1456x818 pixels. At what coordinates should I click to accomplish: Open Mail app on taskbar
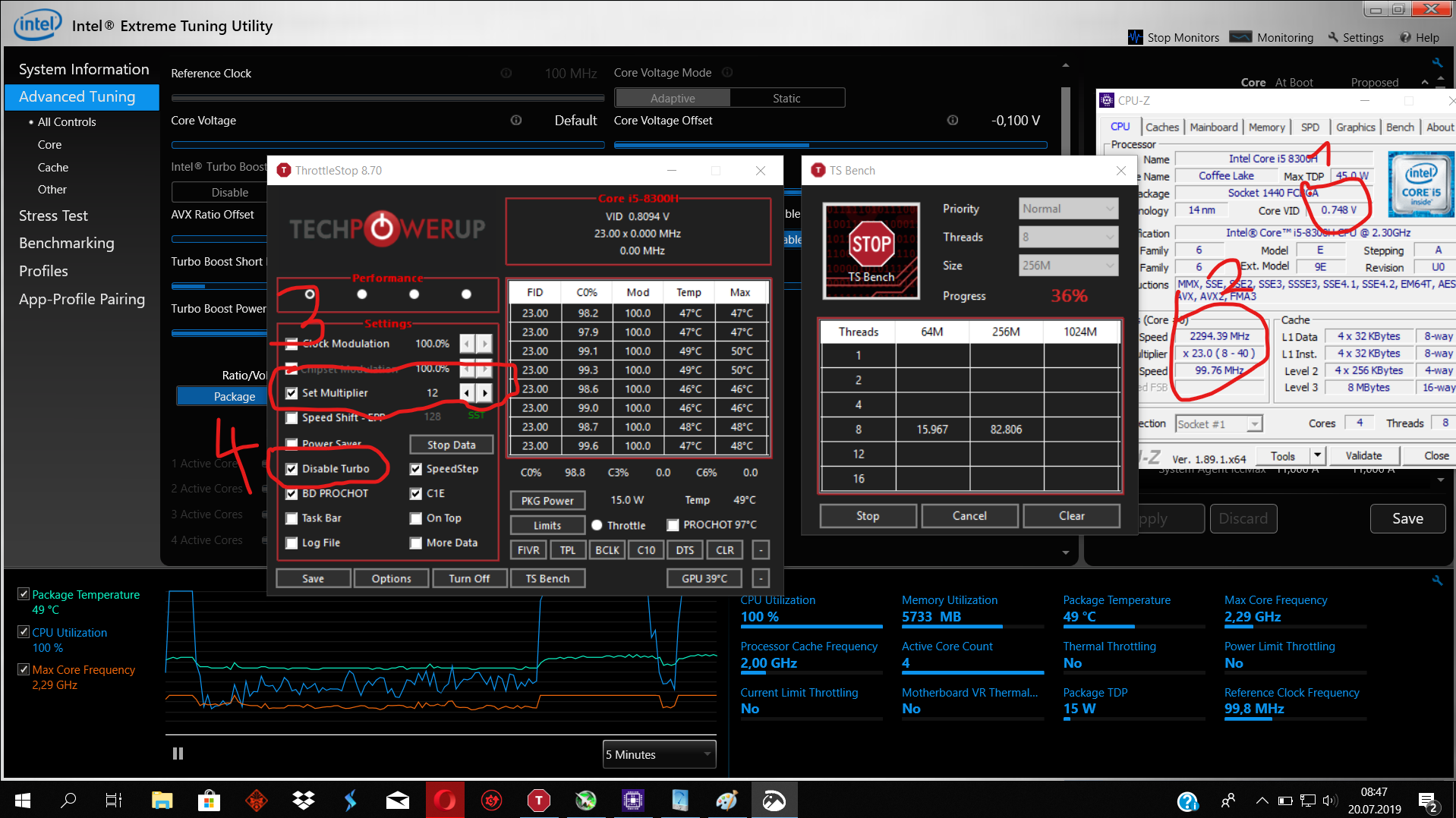[x=398, y=800]
